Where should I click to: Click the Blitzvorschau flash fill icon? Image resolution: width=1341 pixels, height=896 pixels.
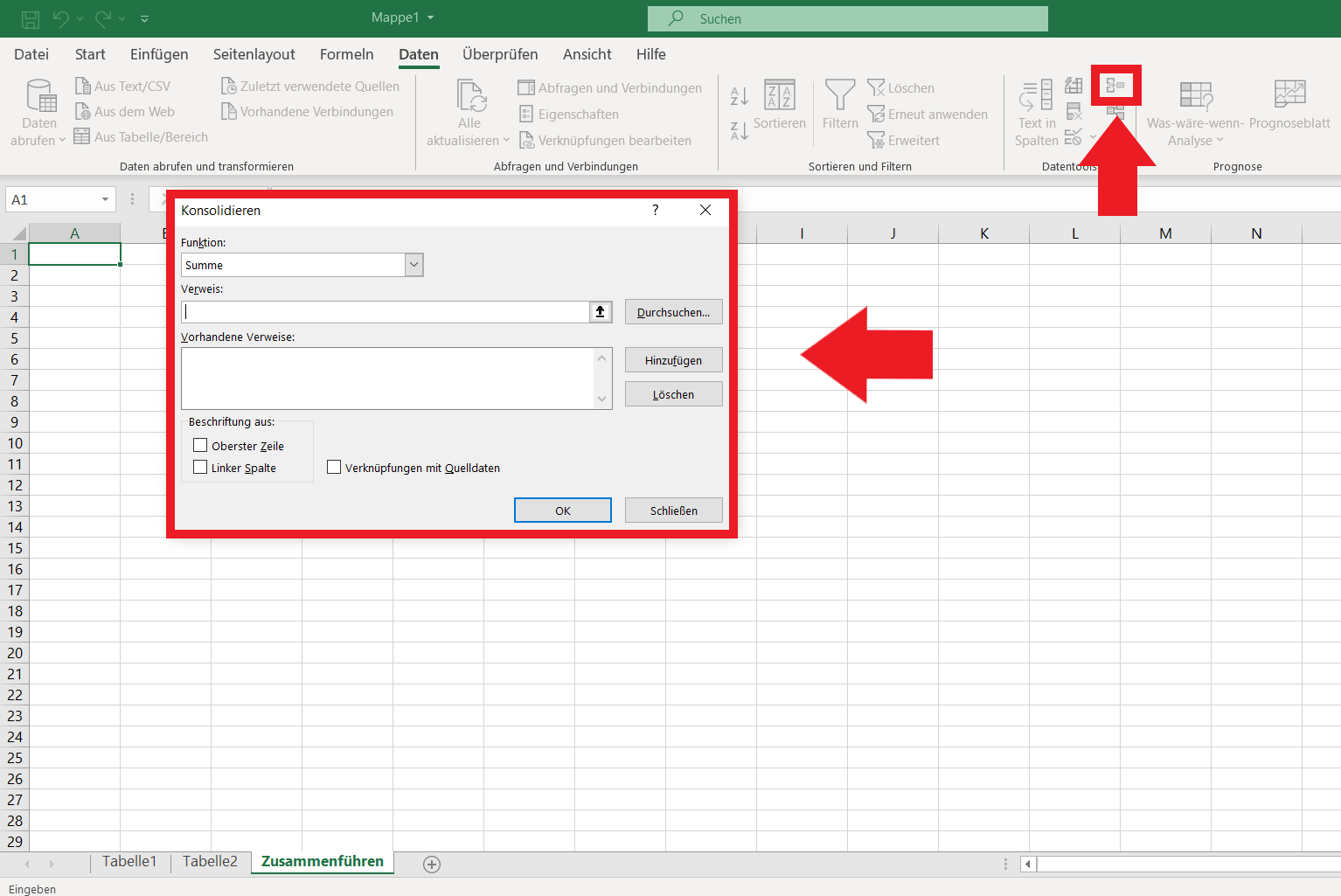pos(1073,86)
